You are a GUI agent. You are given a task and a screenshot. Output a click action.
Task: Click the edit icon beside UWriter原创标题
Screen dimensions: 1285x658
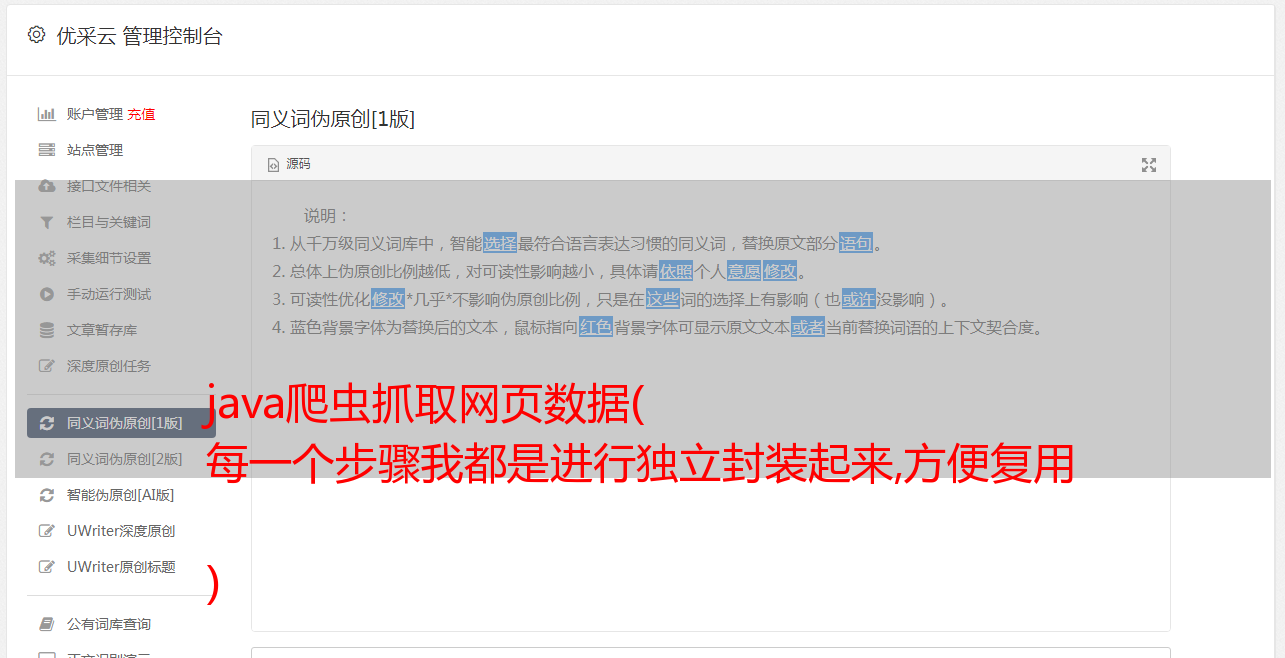tap(46, 567)
